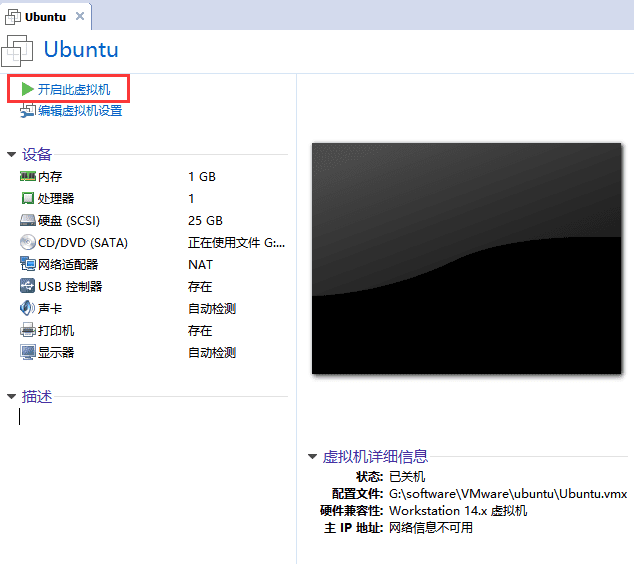Click the display monitor icon
This screenshot has height=564, width=634.
(27, 352)
